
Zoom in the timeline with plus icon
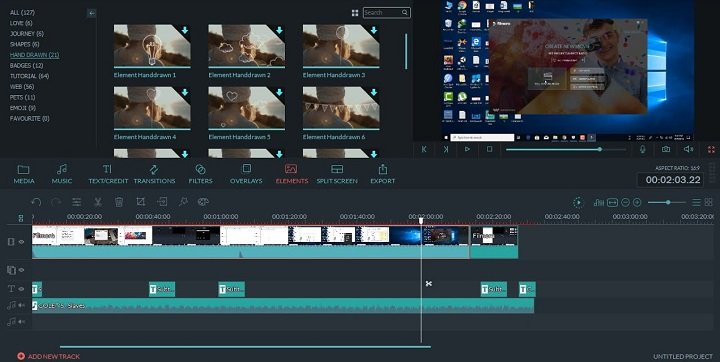click(x=637, y=202)
